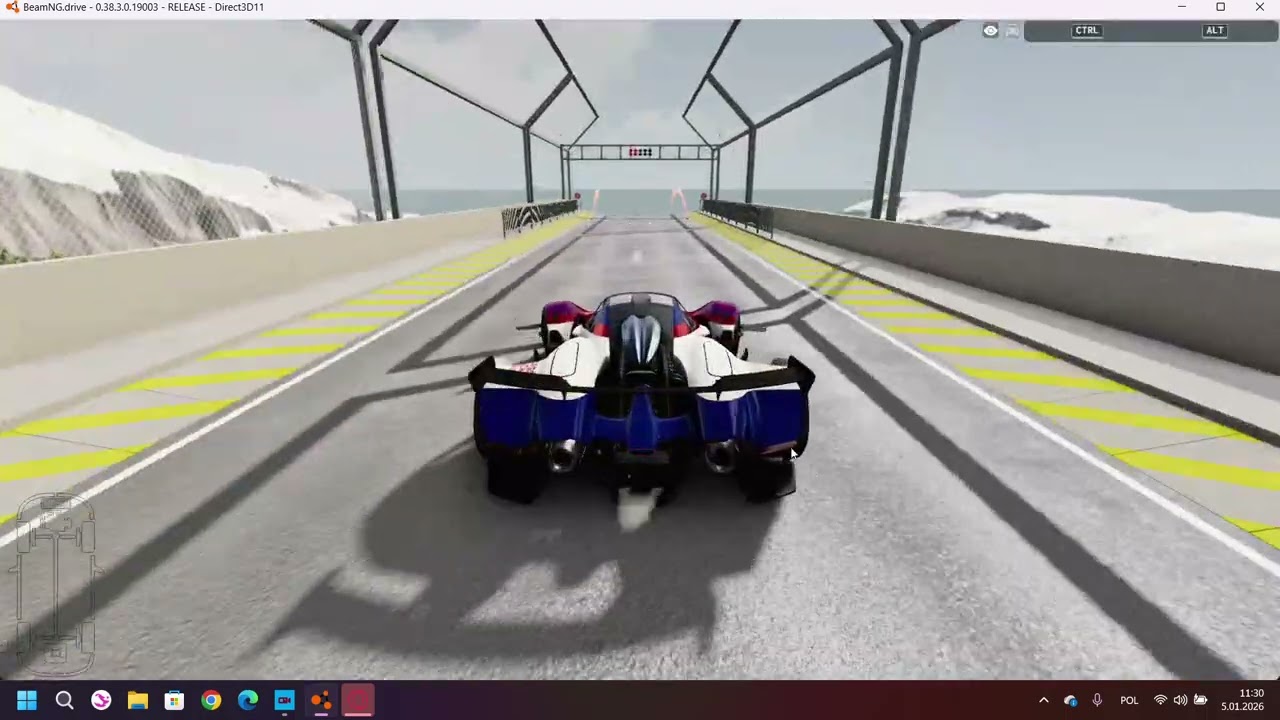Image resolution: width=1280 pixels, height=720 pixels.
Task: Click the ALT key indicator
Action: pos(1214,31)
